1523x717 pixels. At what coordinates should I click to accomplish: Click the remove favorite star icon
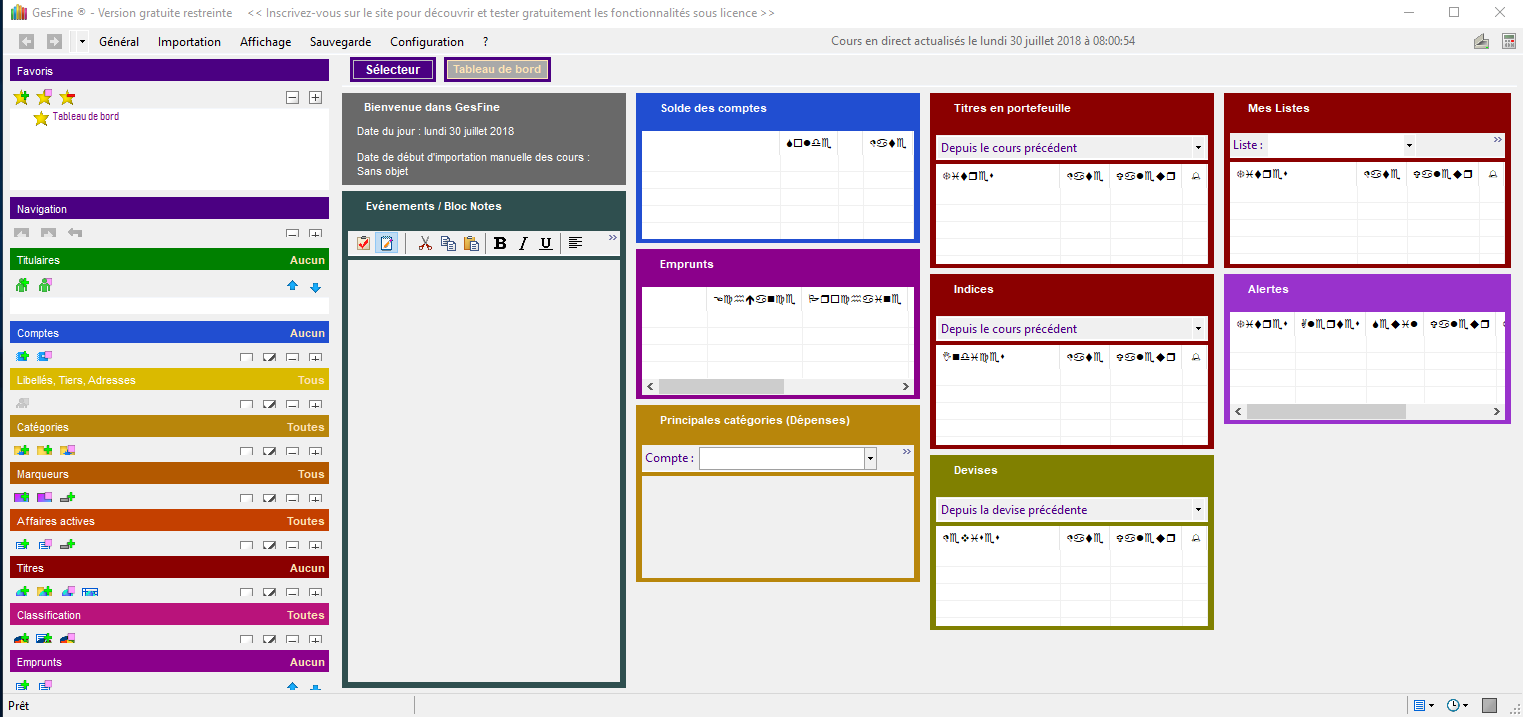pyautogui.click(x=67, y=97)
